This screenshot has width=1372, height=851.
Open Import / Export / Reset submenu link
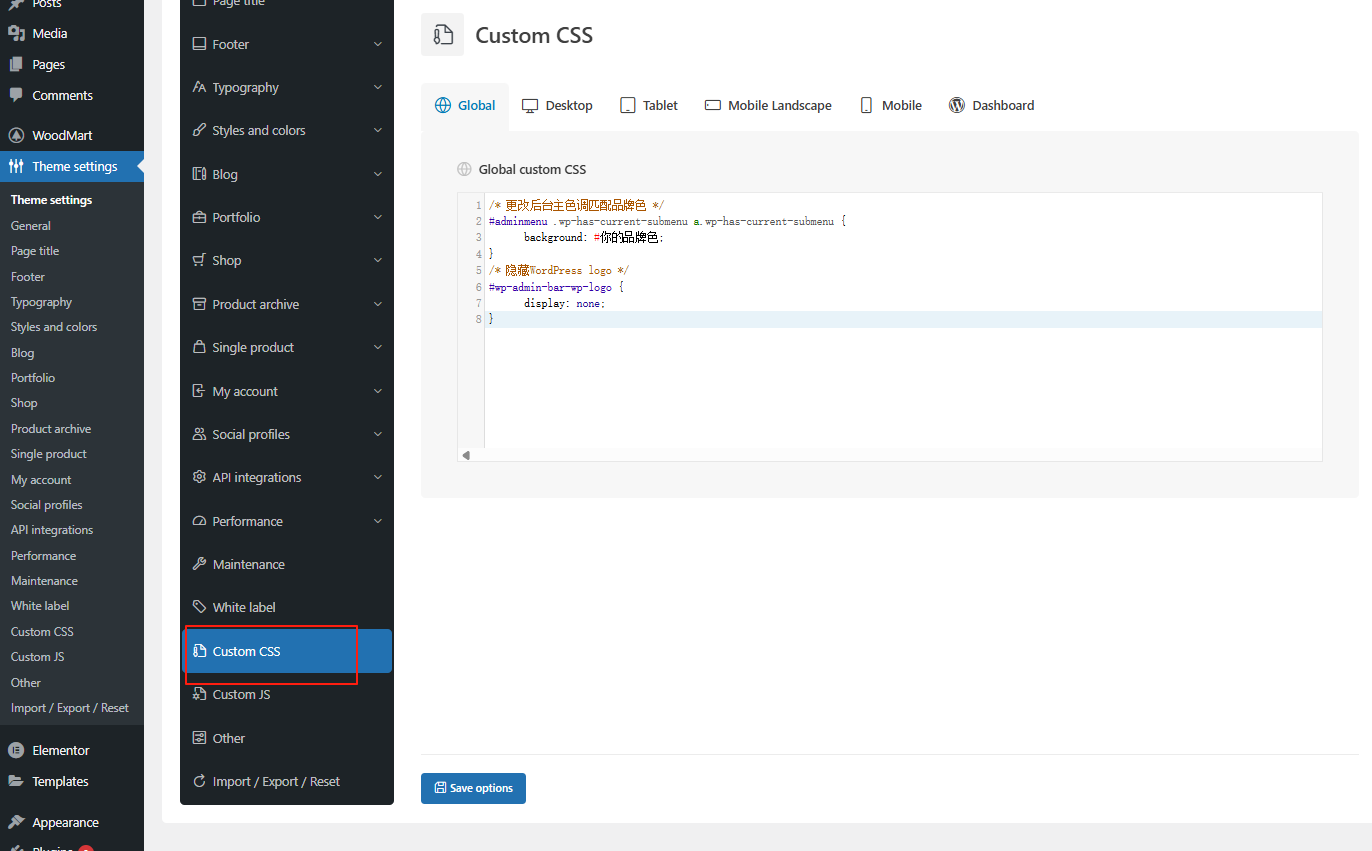pyautogui.click(x=69, y=708)
